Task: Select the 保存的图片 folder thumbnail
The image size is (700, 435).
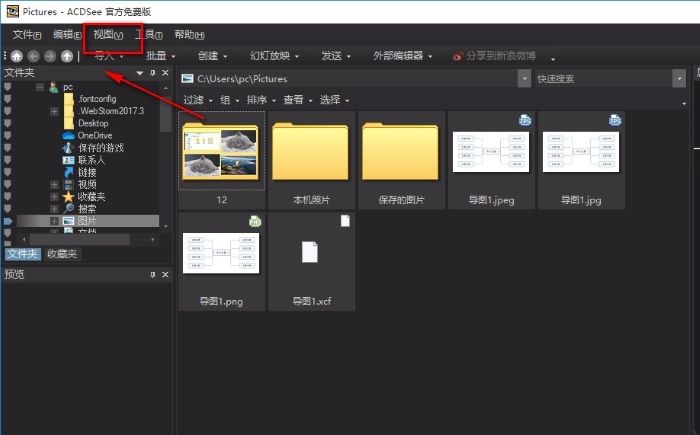Action: click(x=401, y=160)
